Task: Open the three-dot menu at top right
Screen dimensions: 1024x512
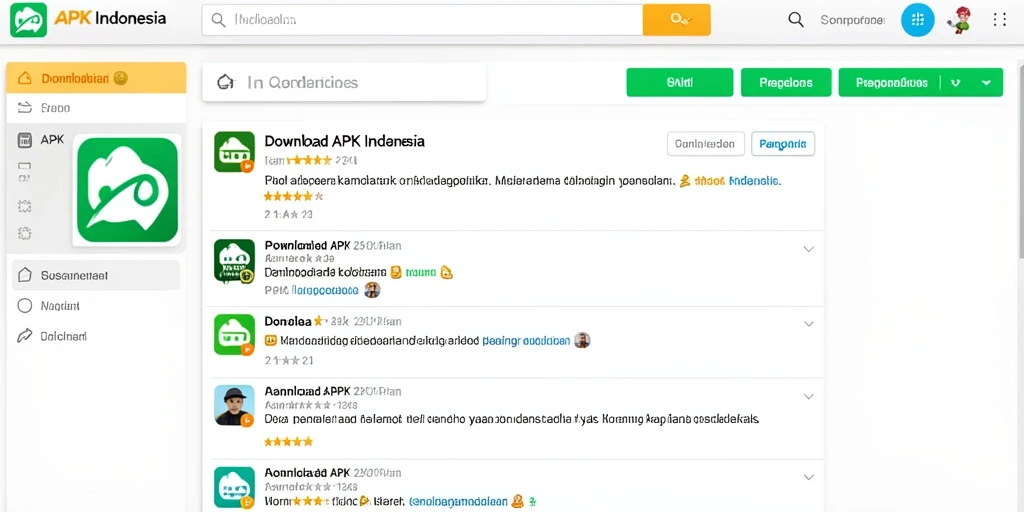Action: coord(1000,20)
